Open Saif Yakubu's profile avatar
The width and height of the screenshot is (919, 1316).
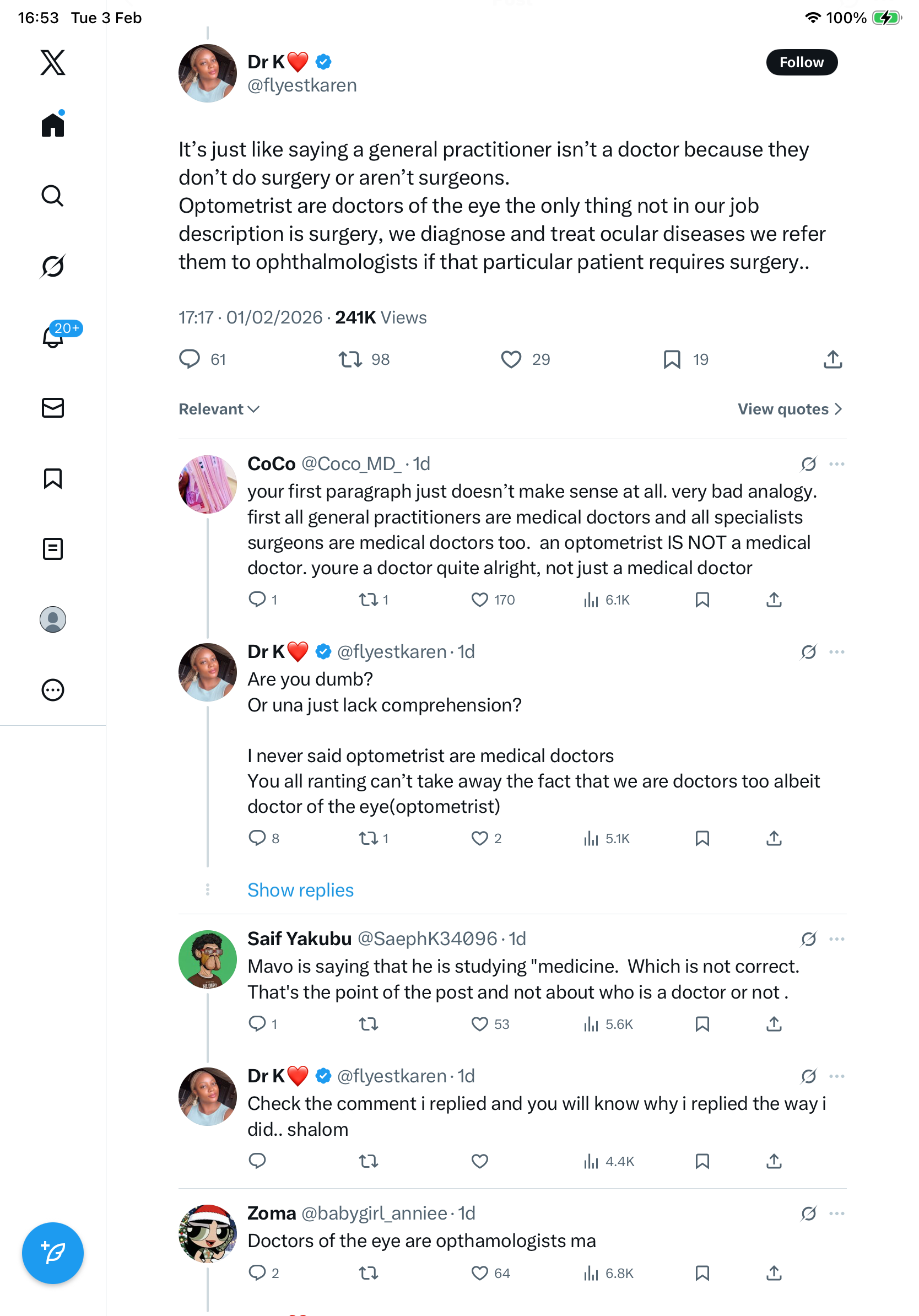click(207, 959)
